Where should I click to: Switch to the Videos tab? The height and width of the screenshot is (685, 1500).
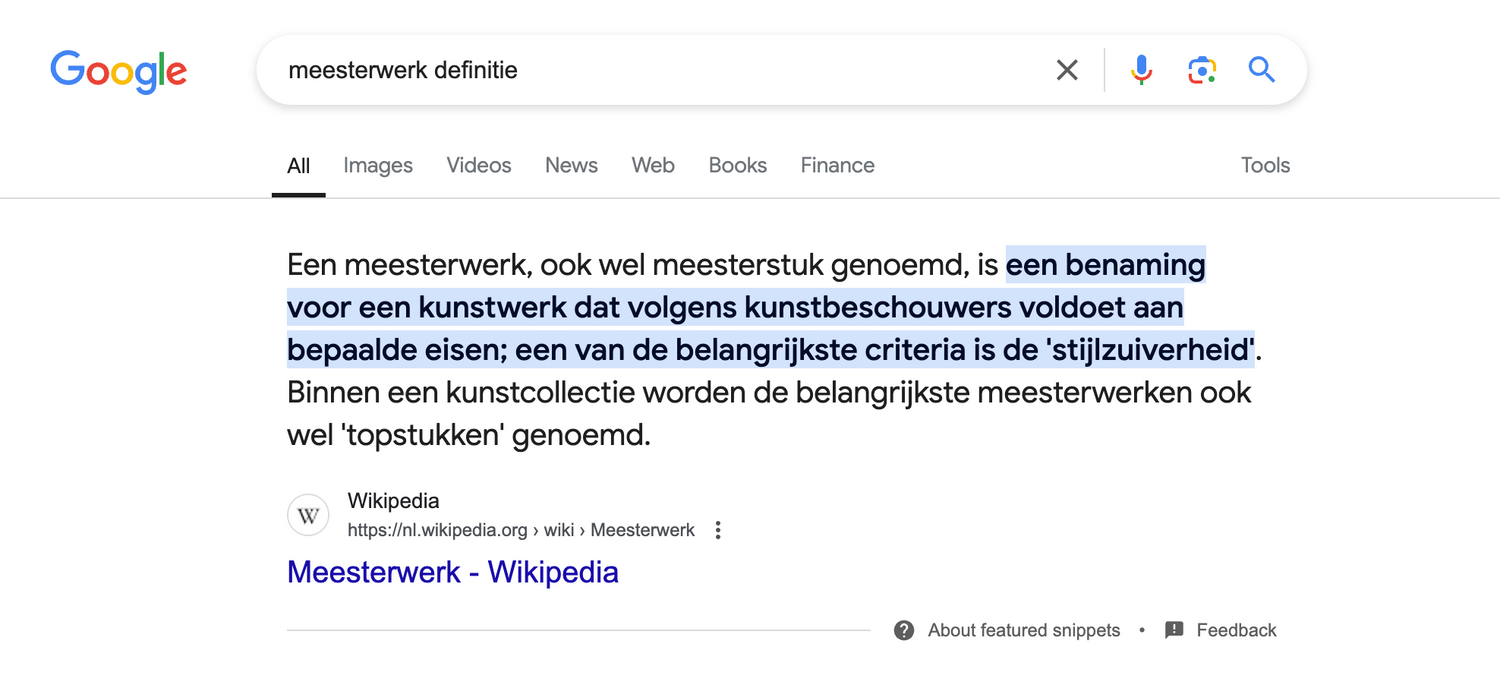(x=479, y=166)
